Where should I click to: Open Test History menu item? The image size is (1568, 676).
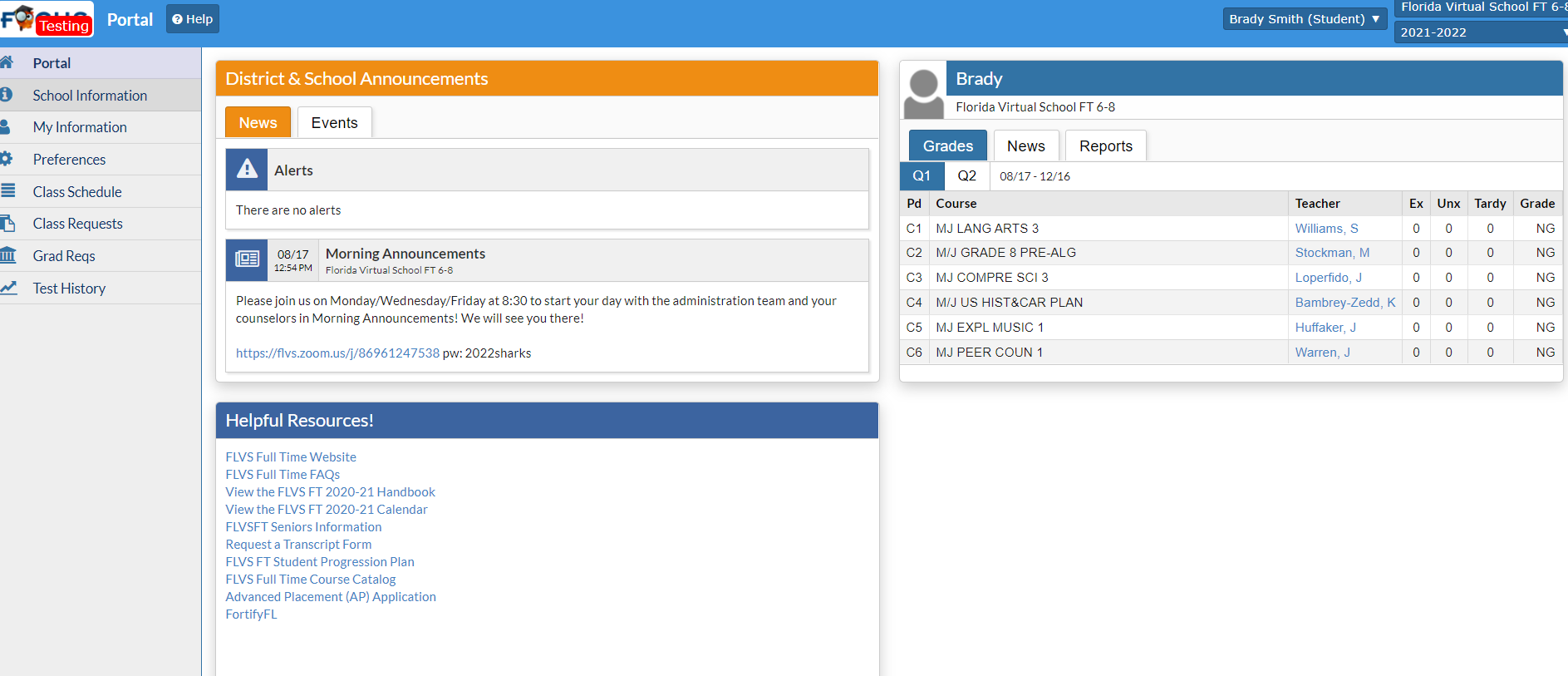[x=69, y=289]
